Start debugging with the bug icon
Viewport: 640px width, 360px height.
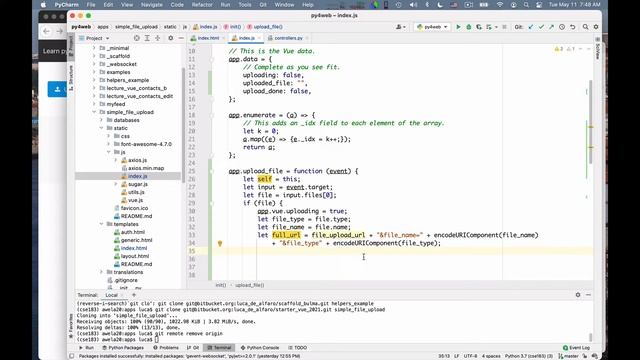(x=469, y=27)
